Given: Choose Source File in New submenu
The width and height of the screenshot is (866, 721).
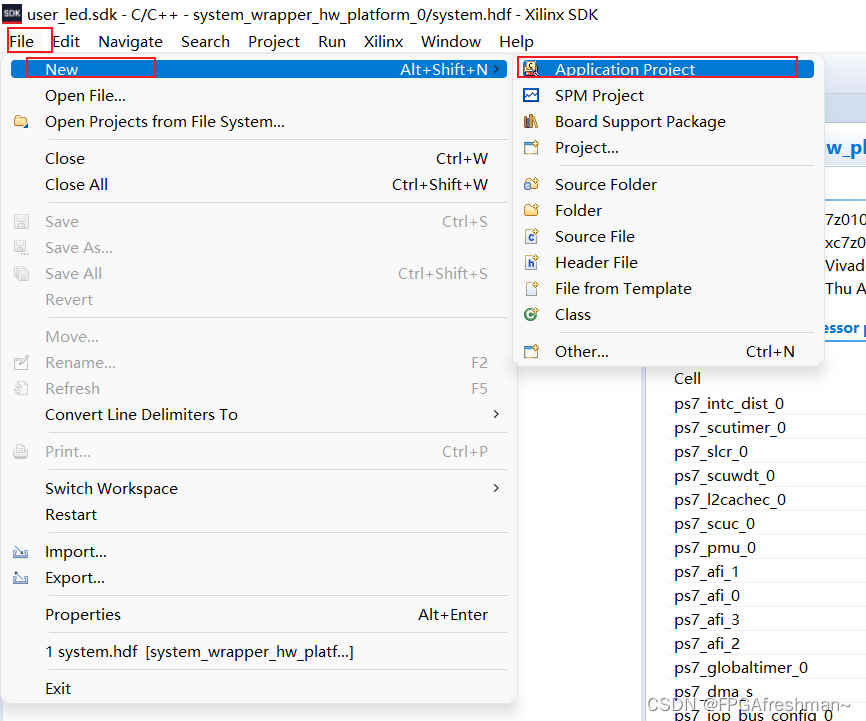Looking at the screenshot, I should point(666,236).
